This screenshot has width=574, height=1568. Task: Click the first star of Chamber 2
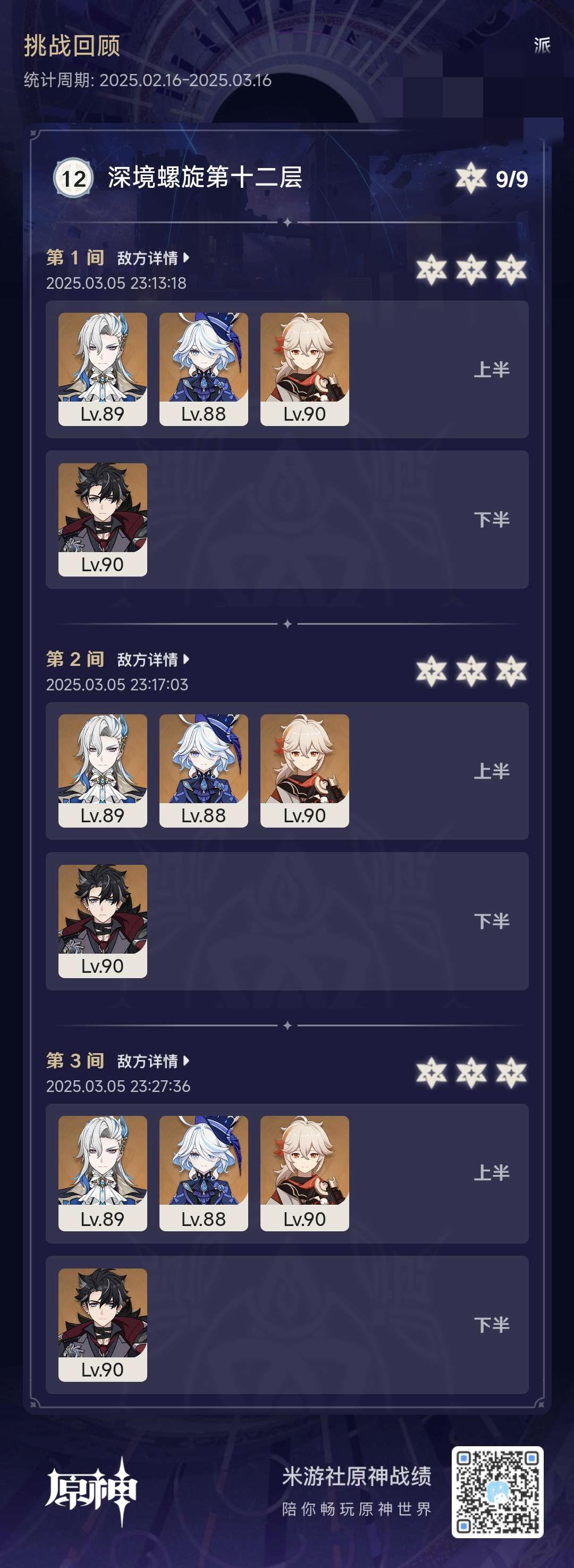(x=432, y=671)
